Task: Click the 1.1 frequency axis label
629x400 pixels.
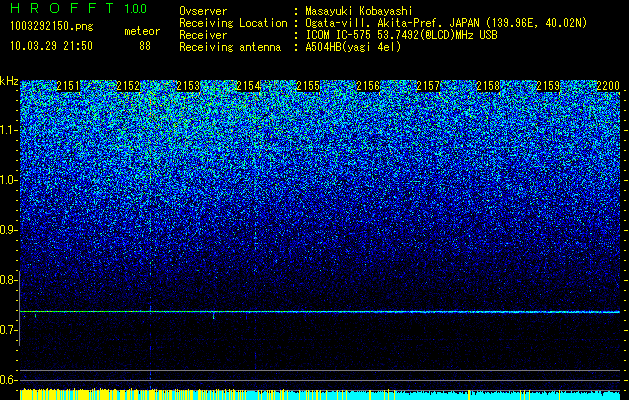Action: (9, 131)
